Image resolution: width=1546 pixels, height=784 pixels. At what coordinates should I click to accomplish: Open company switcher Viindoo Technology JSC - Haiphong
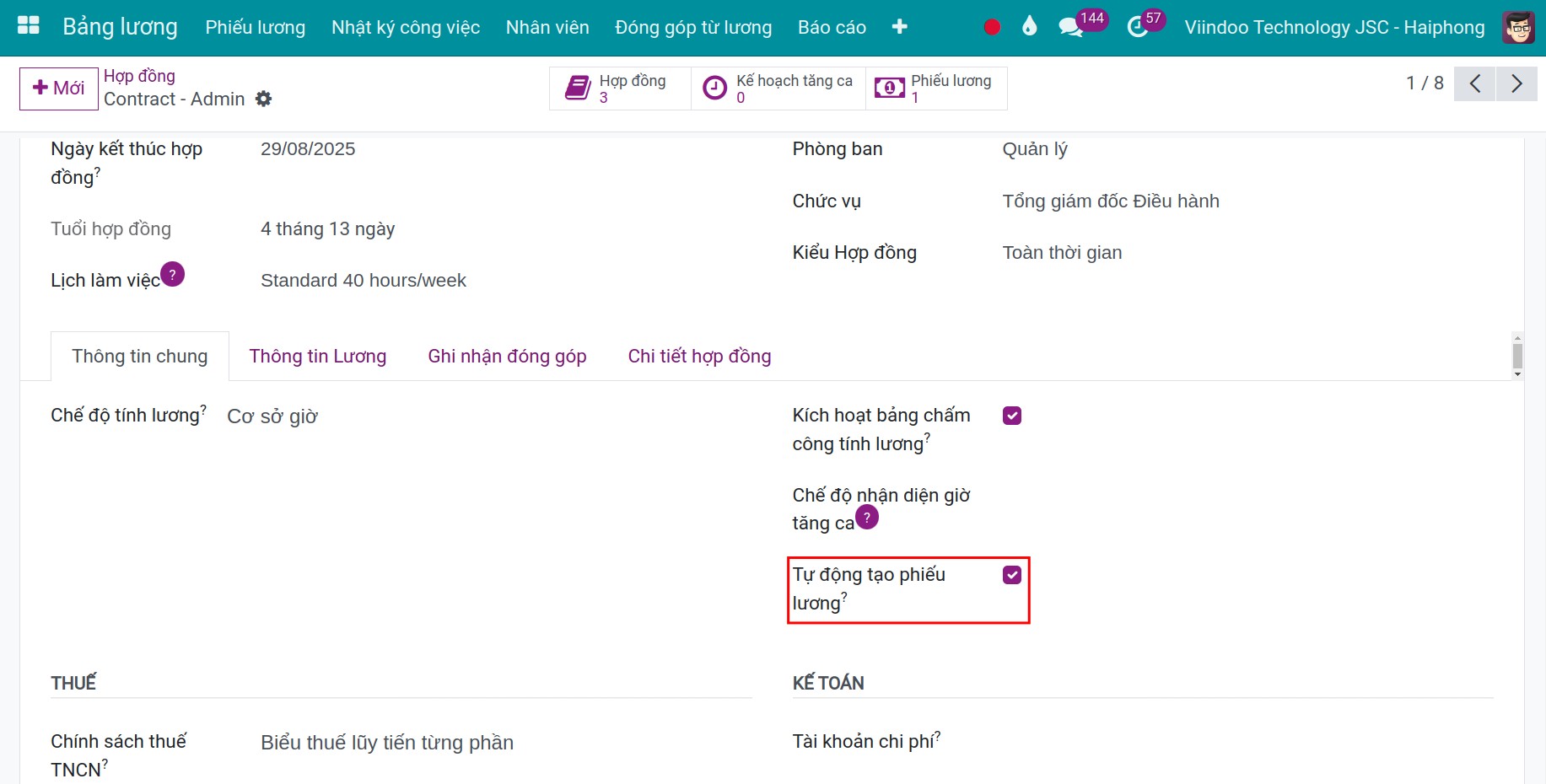pos(1334,27)
